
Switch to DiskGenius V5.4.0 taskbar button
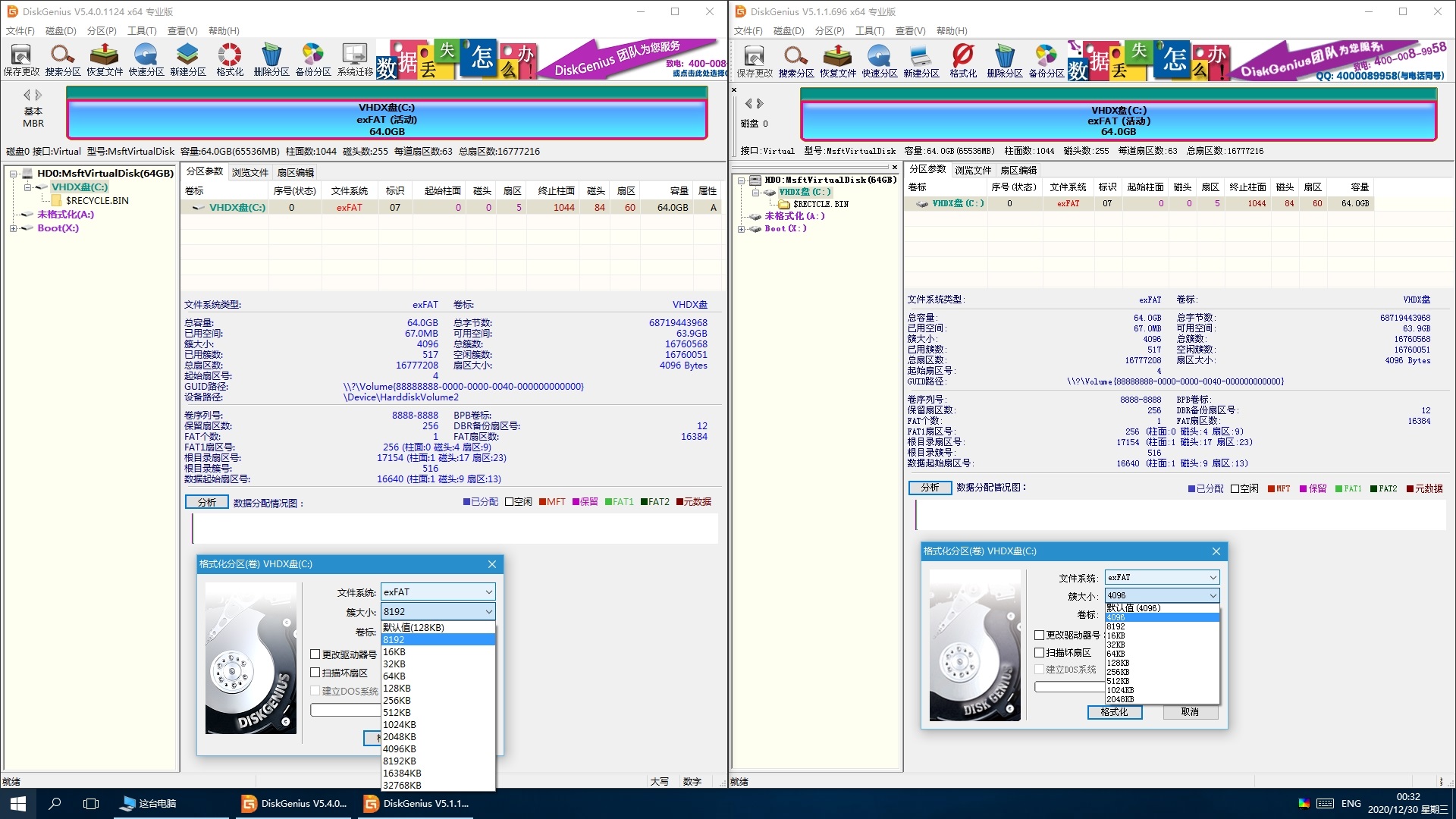pyautogui.click(x=295, y=803)
